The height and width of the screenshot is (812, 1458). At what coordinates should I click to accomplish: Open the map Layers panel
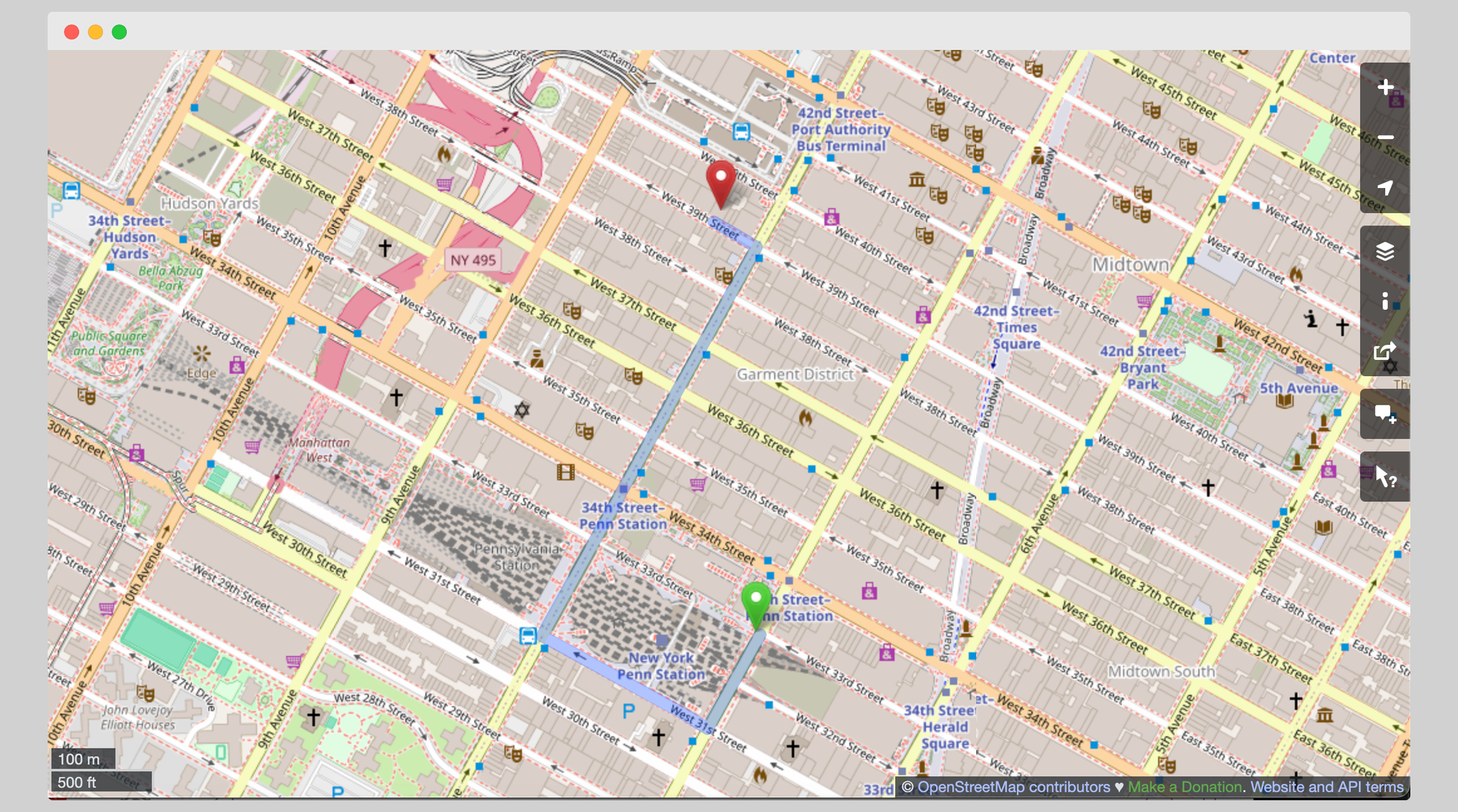point(1385,251)
